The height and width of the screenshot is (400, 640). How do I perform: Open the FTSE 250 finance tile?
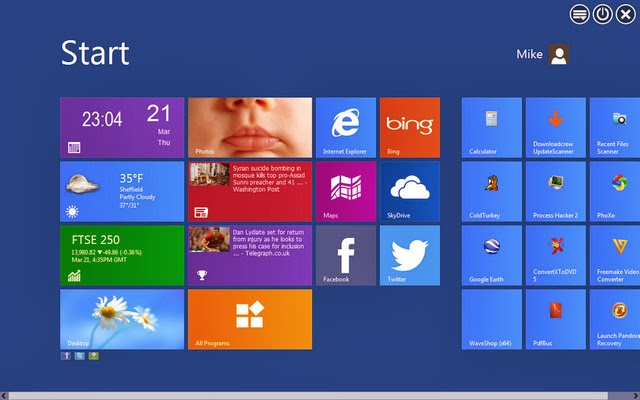[122, 256]
